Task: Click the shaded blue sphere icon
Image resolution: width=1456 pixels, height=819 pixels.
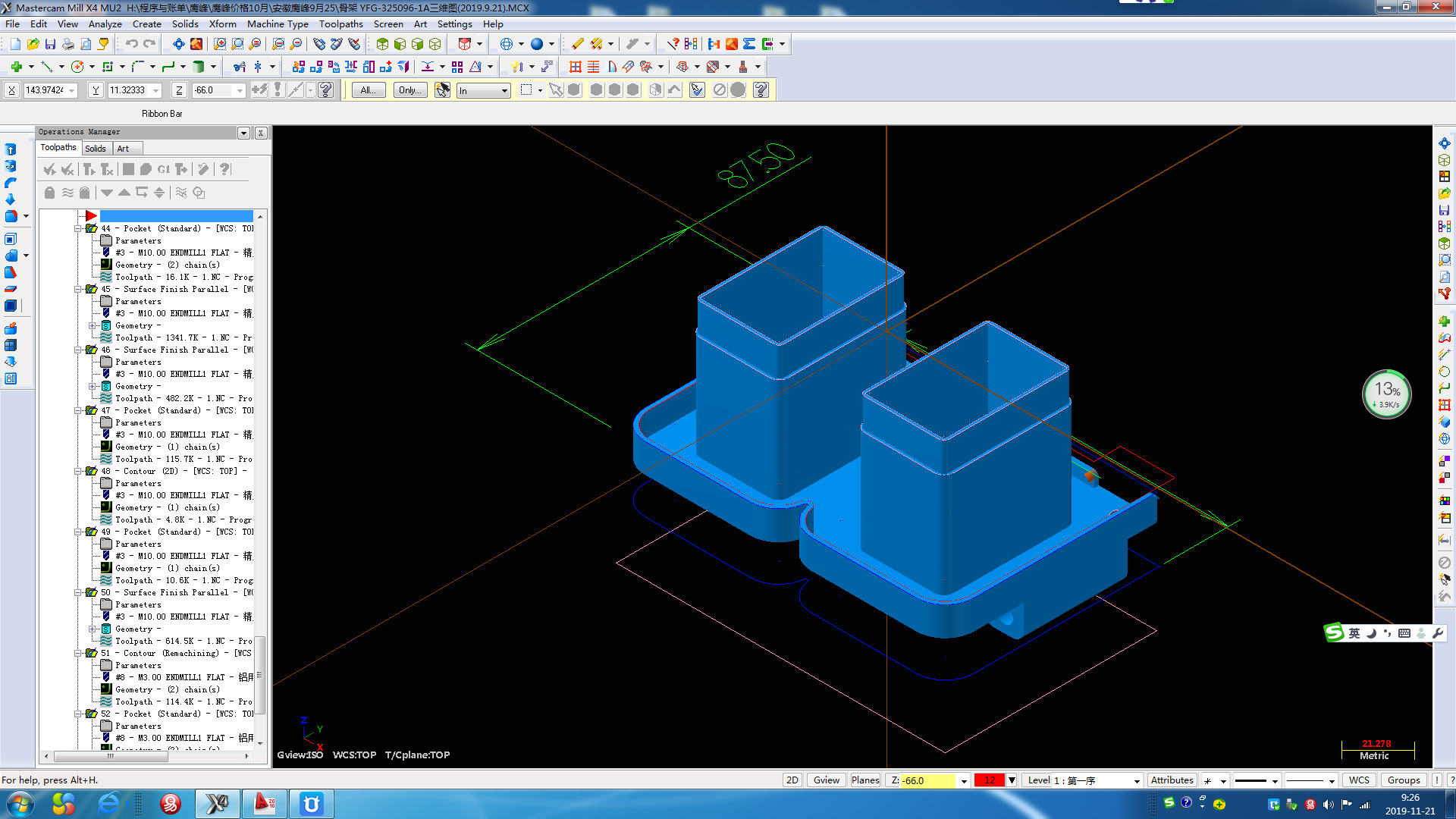Action: tap(537, 44)
